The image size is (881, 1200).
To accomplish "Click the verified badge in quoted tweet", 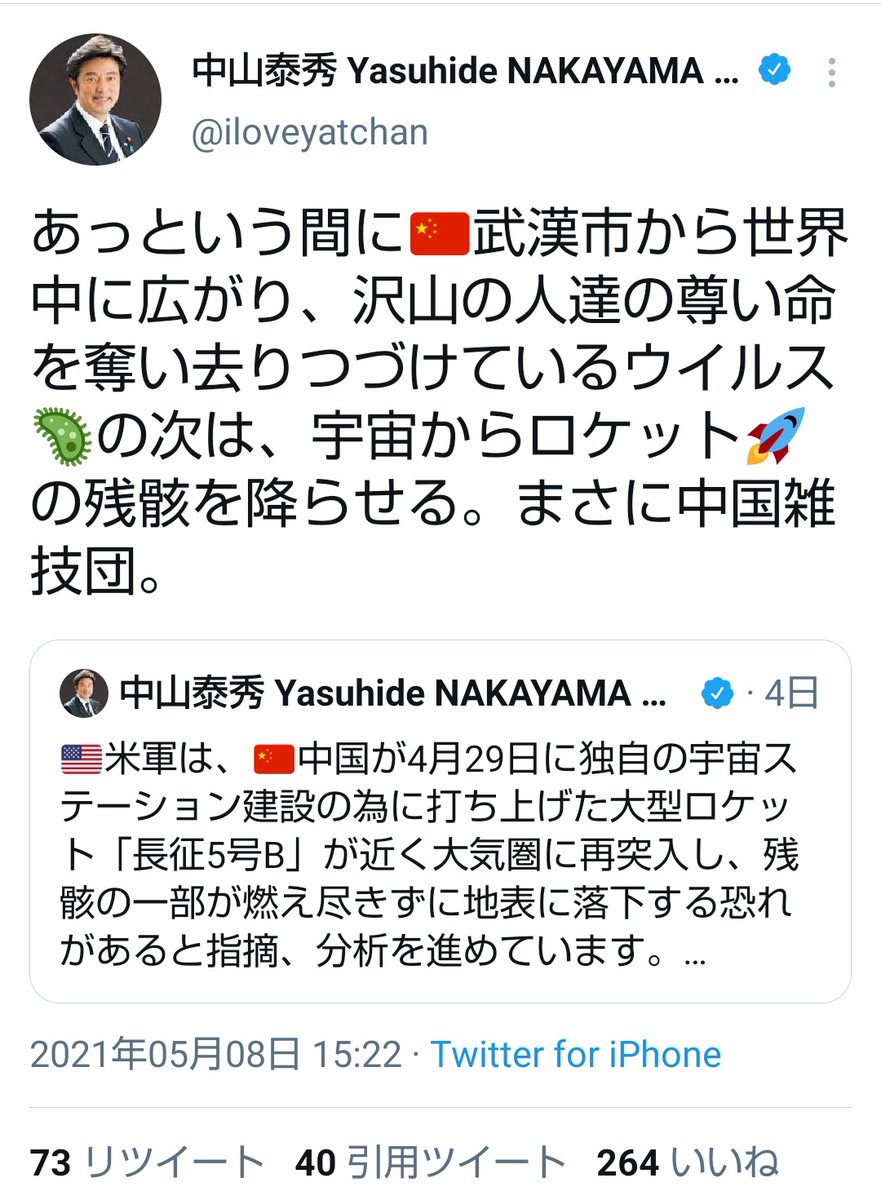I will tap(716, 693).
